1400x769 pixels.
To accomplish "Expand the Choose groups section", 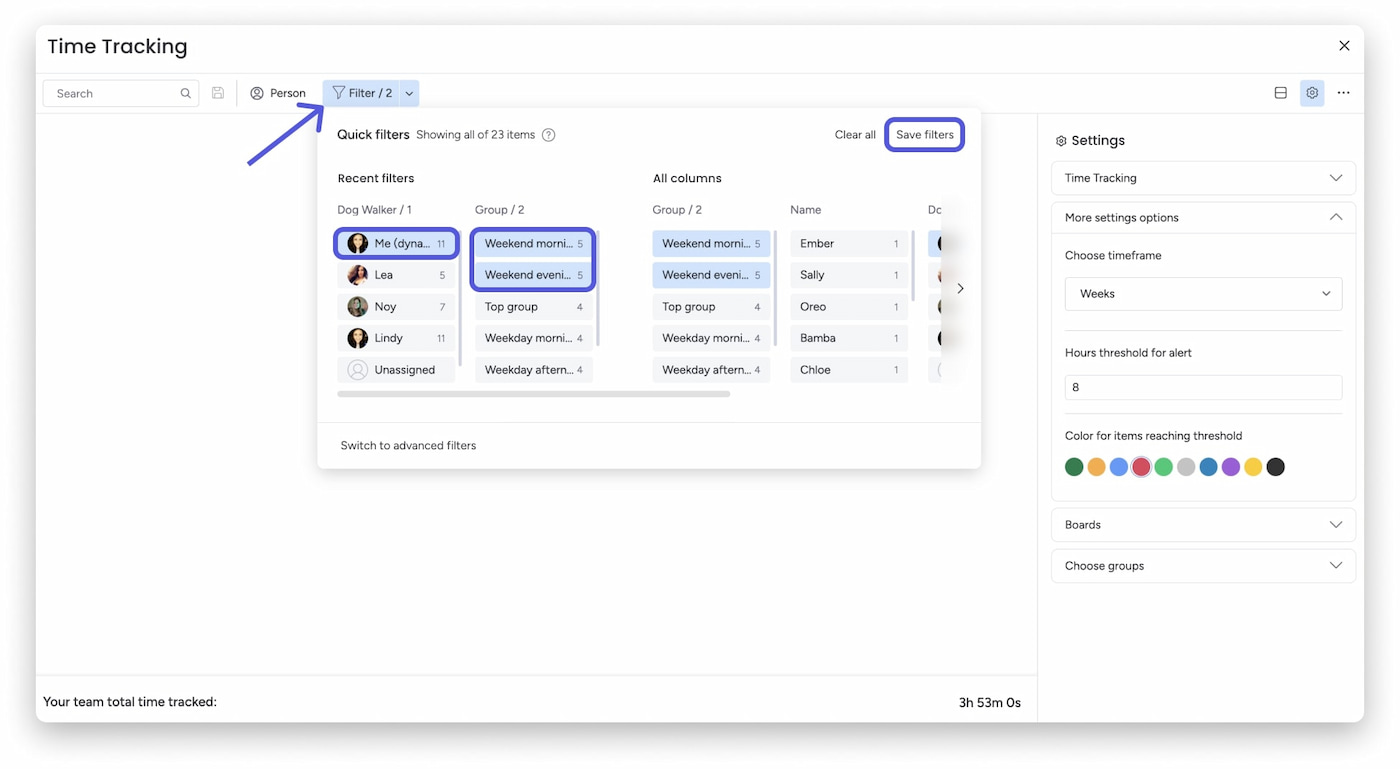I will tap(1202, 565).
